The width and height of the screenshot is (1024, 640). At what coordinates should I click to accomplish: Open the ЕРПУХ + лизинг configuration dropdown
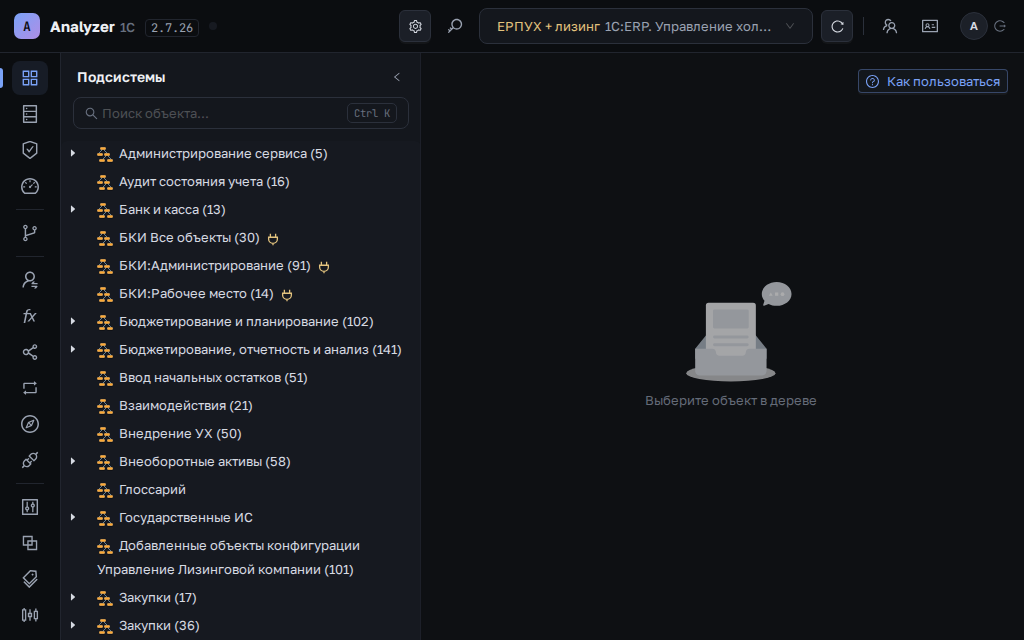click(x=646, y=26)
